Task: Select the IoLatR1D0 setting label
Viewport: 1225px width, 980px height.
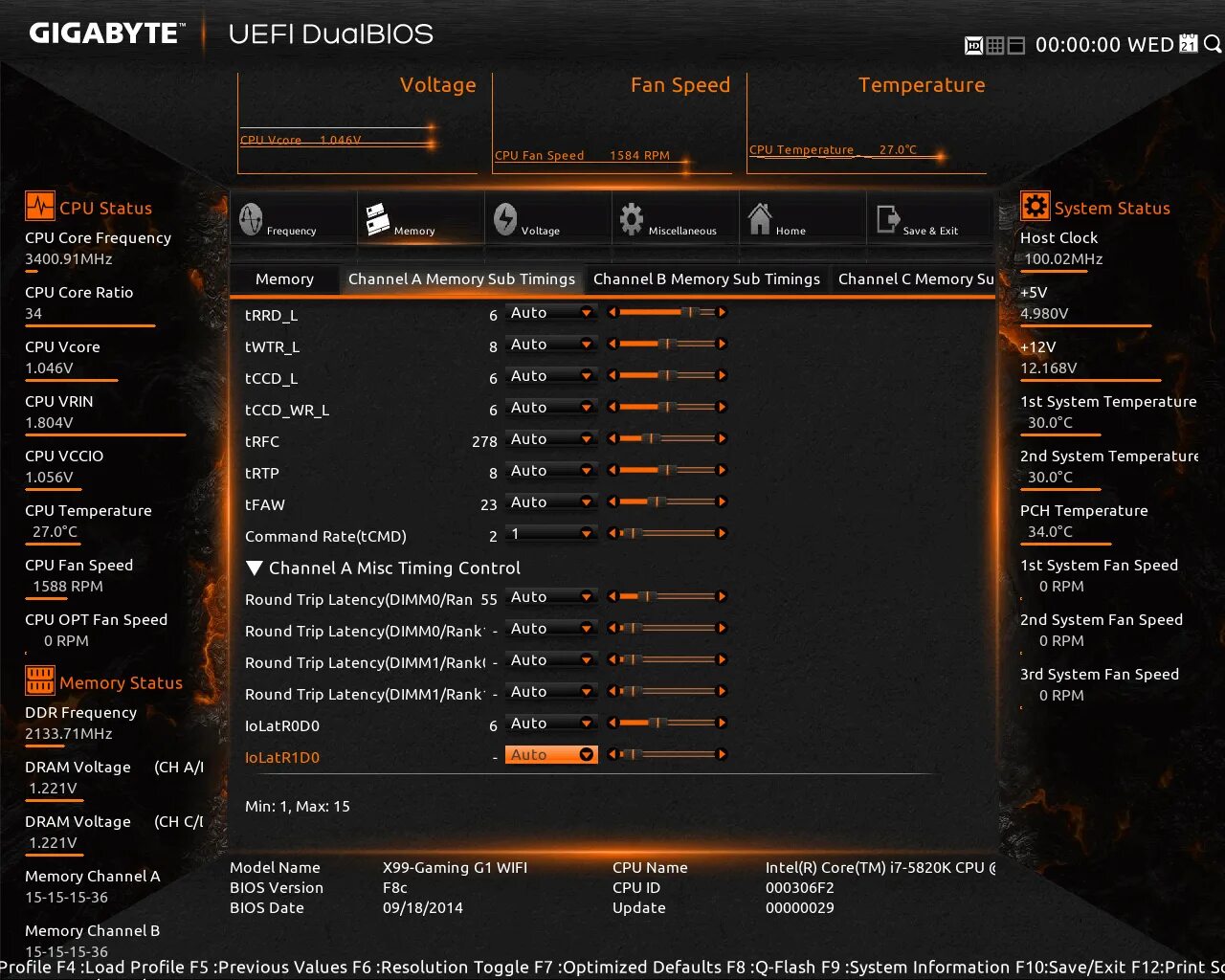Action: 282,757
